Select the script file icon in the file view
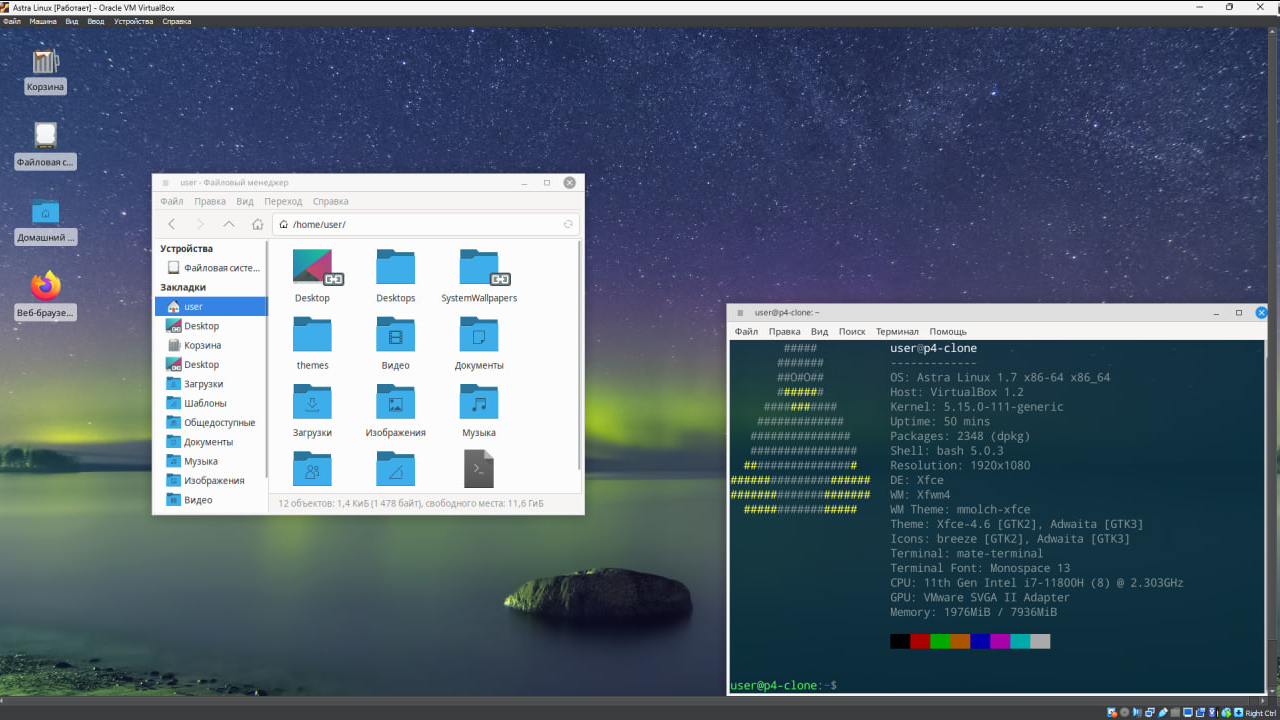1280x720 pixels. click(x=479, y=469)
